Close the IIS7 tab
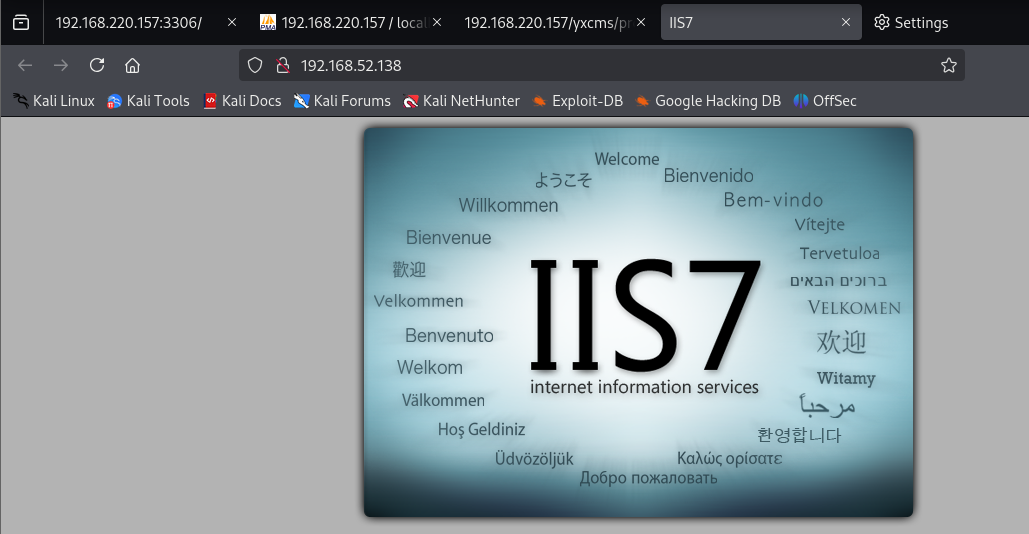 pos(846,22)
